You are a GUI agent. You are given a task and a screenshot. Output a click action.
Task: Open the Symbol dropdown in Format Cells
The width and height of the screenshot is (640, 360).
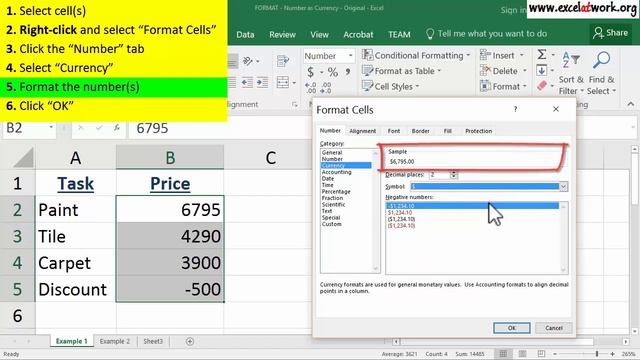[563, 187]
